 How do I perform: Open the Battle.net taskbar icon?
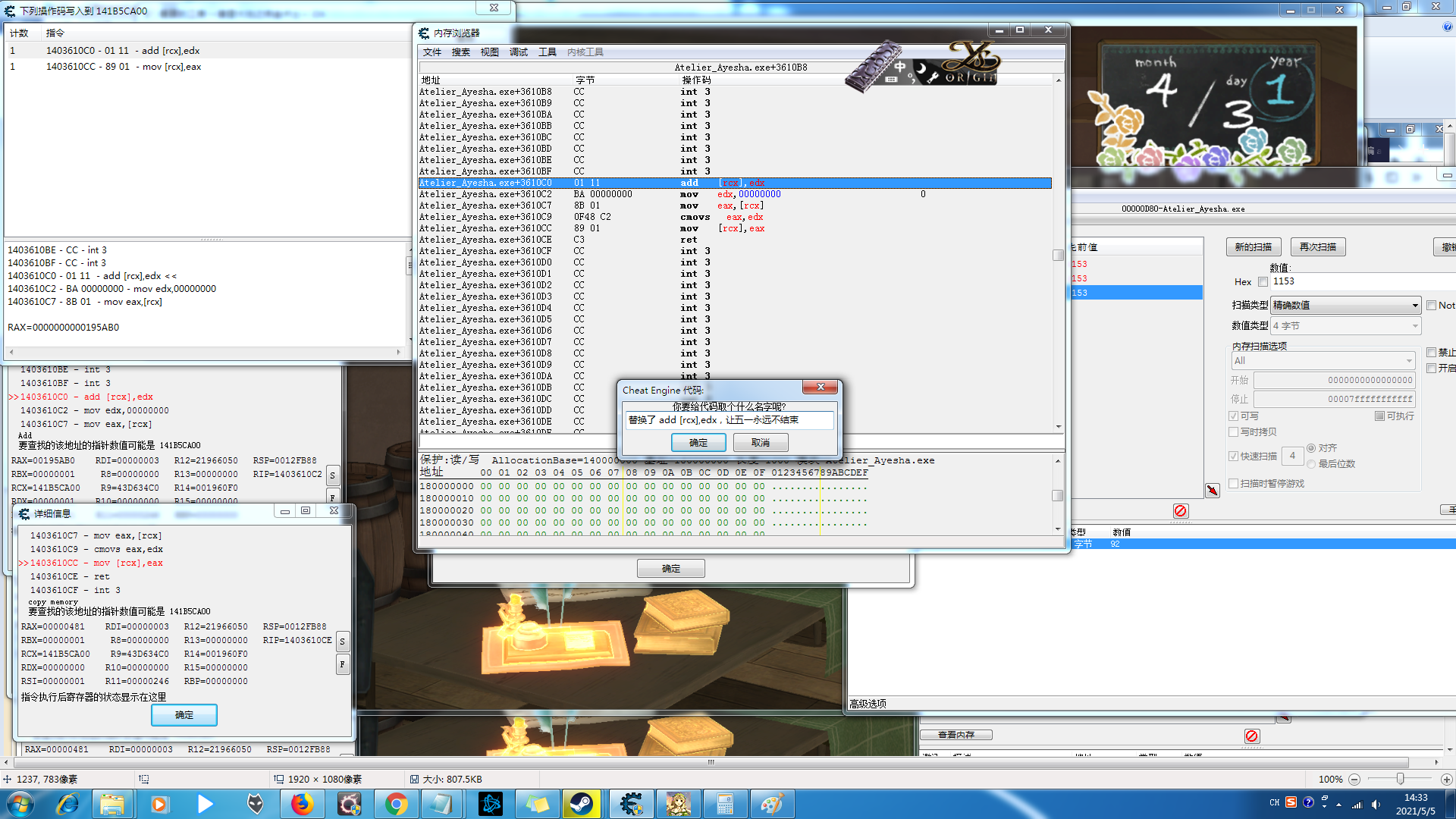tap(491, 804)
